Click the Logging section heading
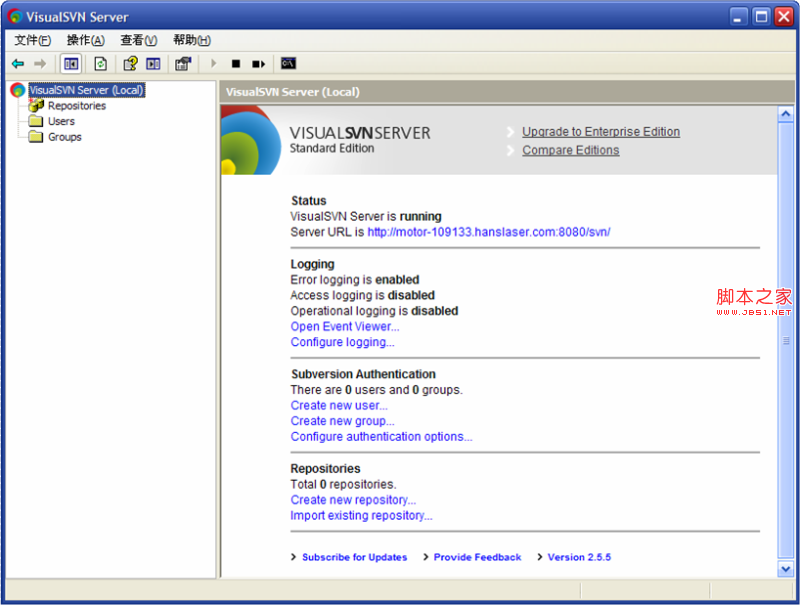 coord(312,264)
